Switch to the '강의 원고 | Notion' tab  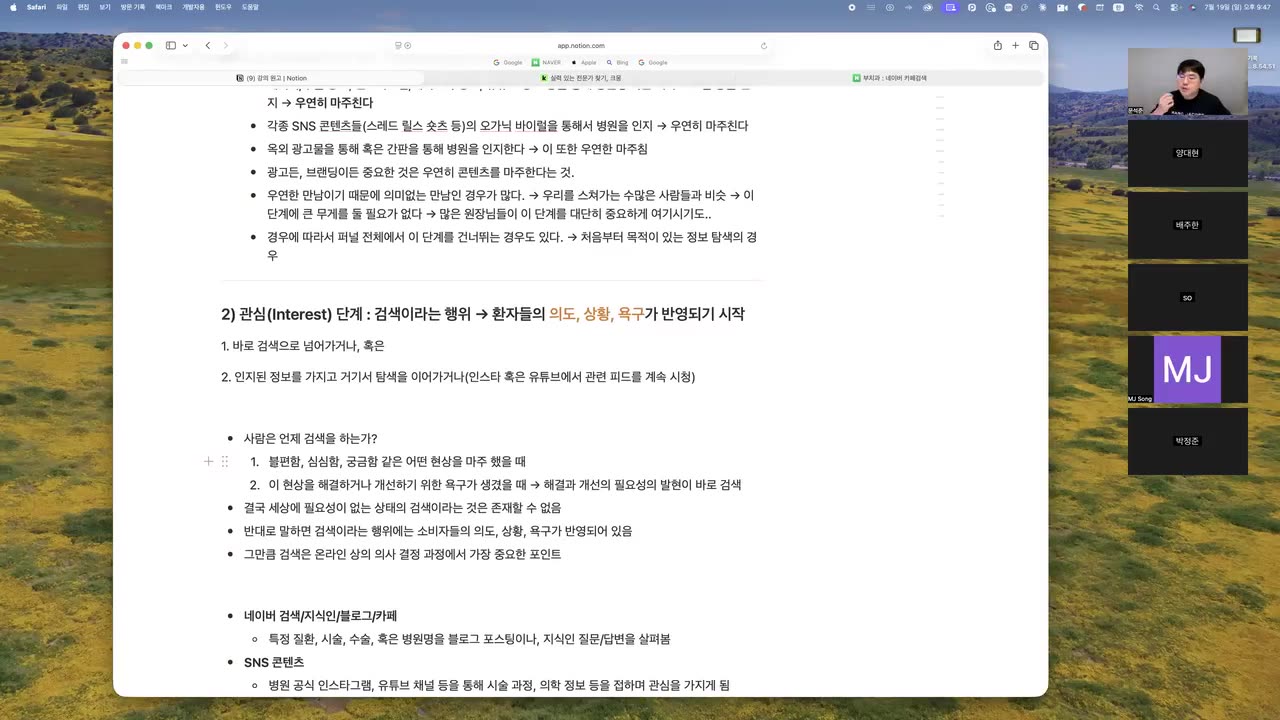click(272, 78)
